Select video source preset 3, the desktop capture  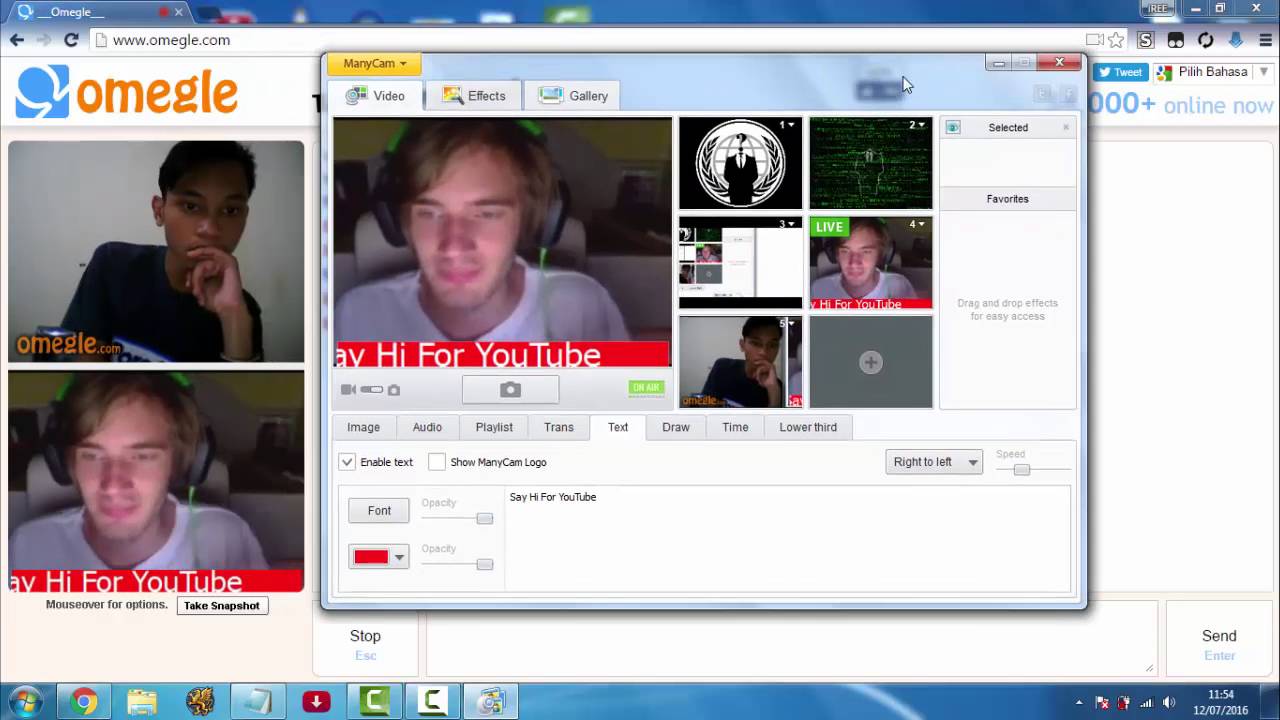click(740, 263)
